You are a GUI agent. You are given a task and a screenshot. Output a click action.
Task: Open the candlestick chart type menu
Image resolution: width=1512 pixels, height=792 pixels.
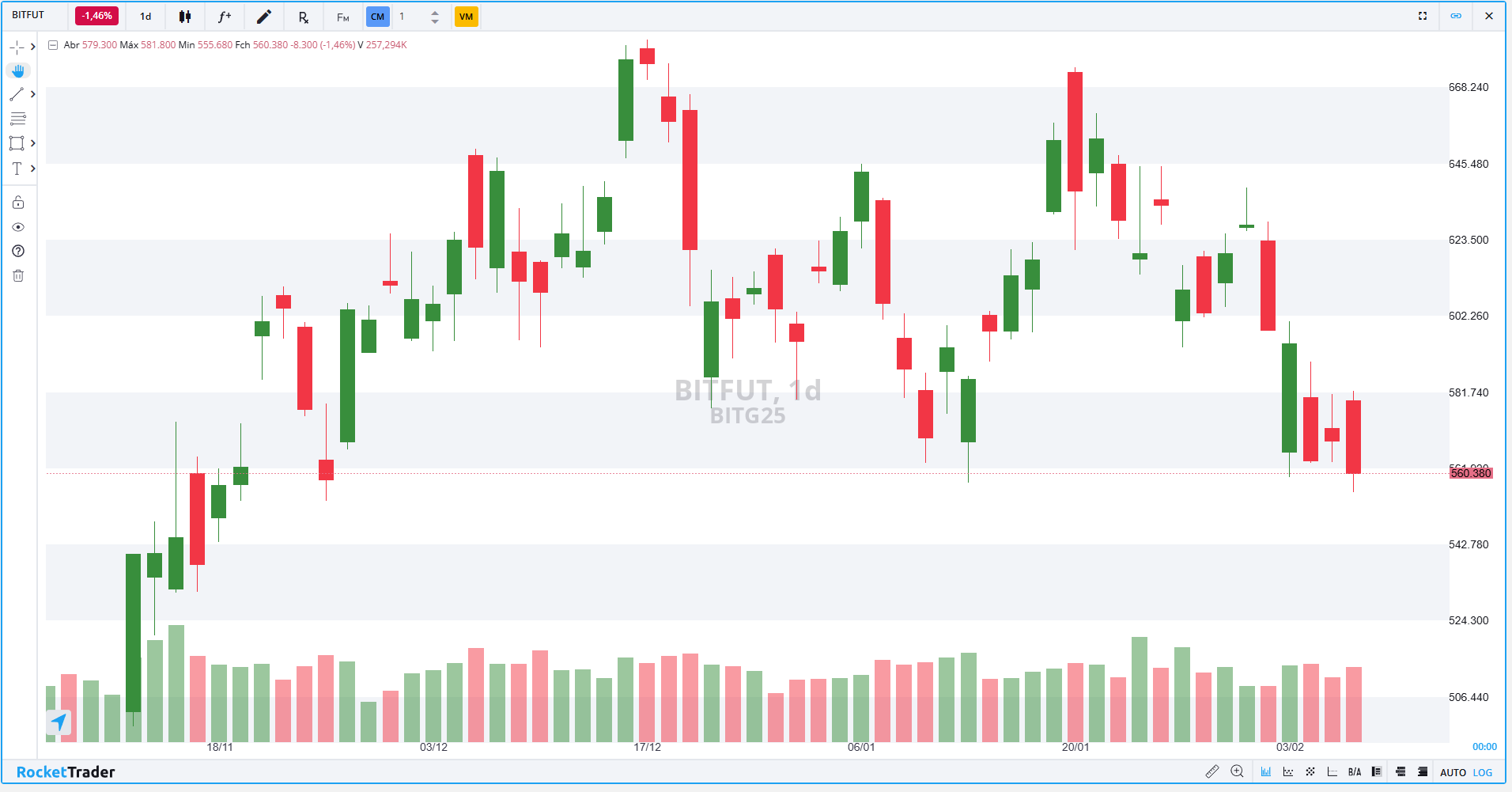click(x=185, y=16)
